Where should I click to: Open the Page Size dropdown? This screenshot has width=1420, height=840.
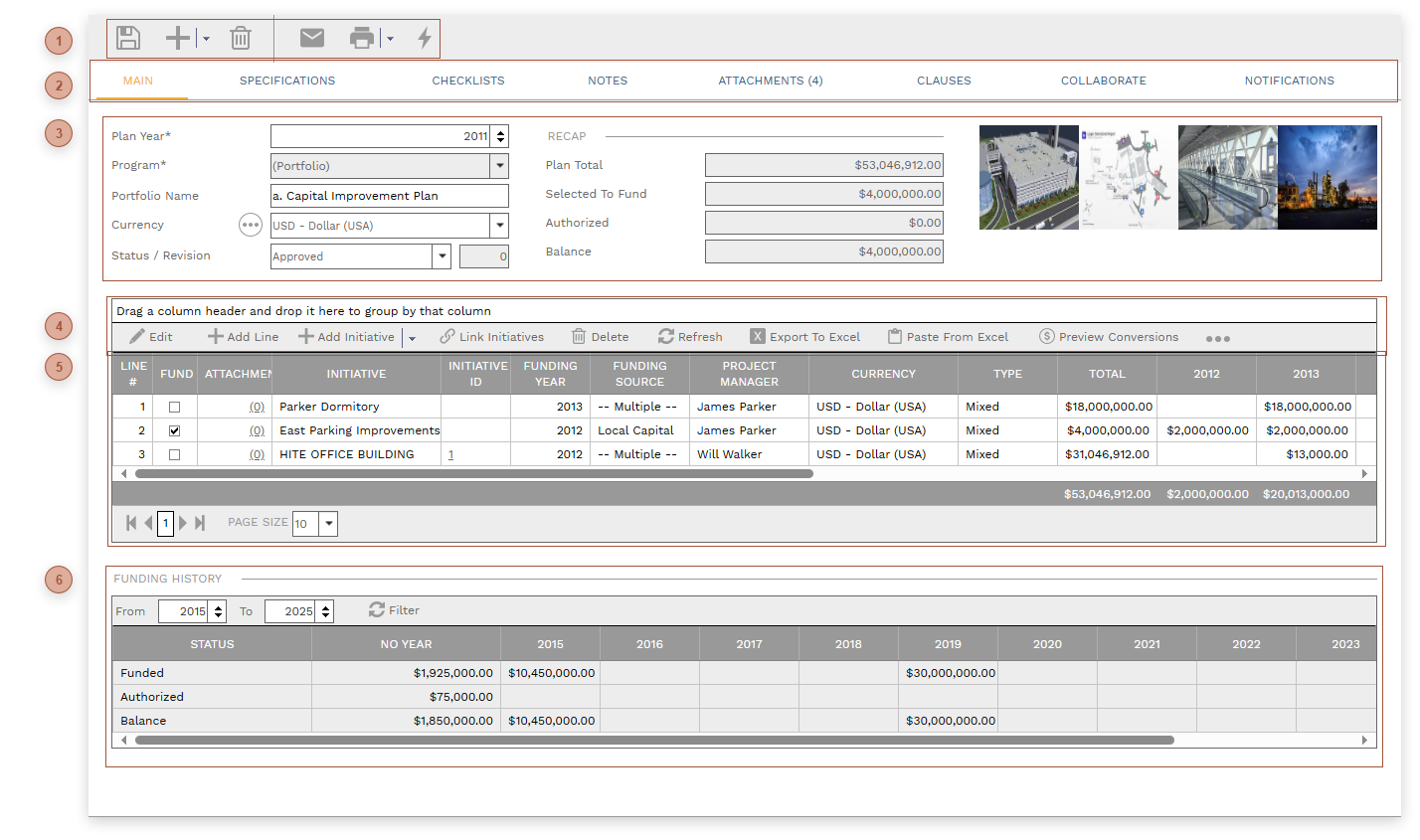[331, 523]
